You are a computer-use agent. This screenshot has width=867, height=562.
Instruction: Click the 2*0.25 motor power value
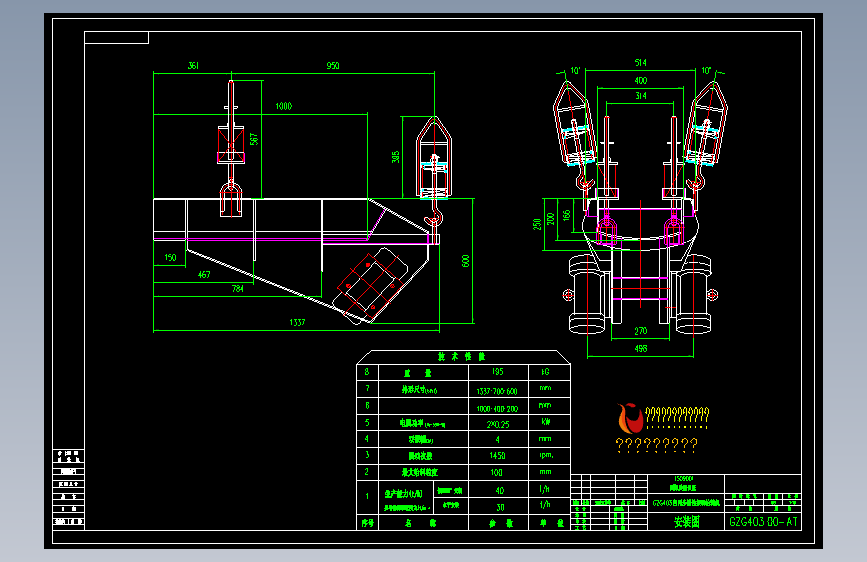pos(498,425)
